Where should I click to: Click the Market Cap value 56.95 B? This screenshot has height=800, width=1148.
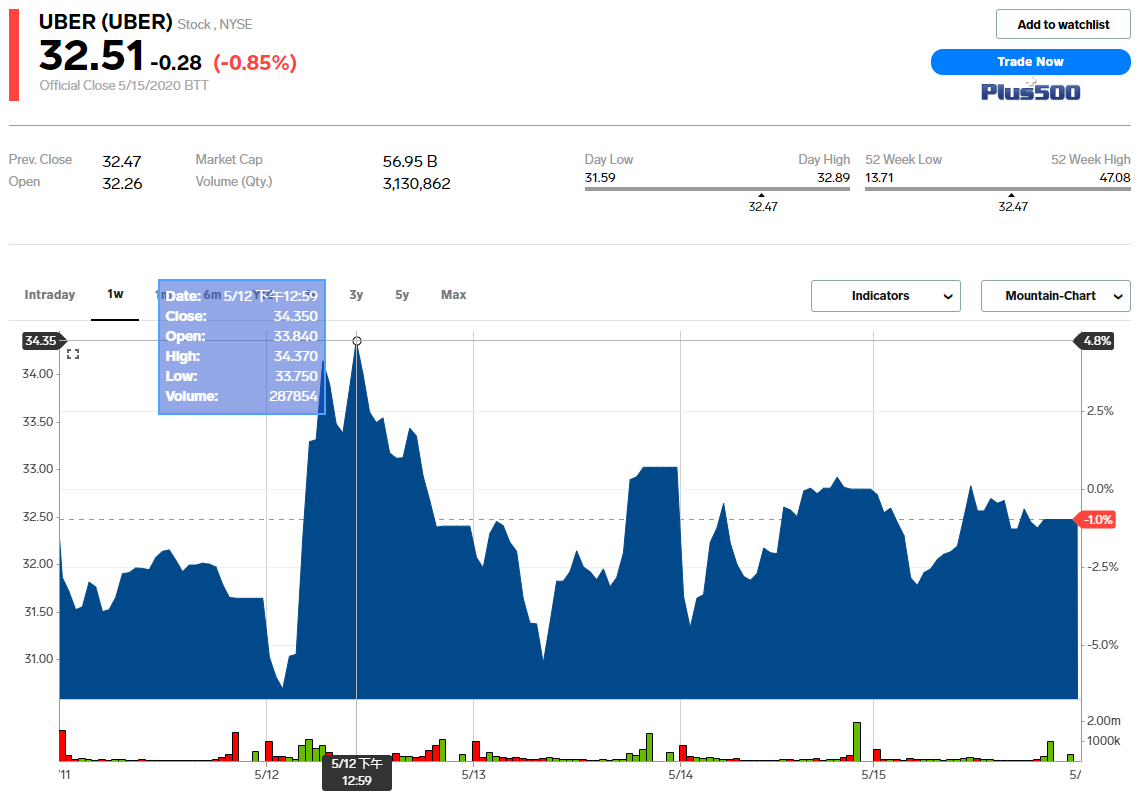coord(410,162)
